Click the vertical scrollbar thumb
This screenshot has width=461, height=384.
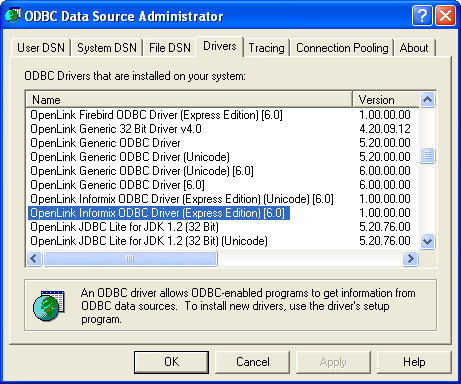coord(427,155)
